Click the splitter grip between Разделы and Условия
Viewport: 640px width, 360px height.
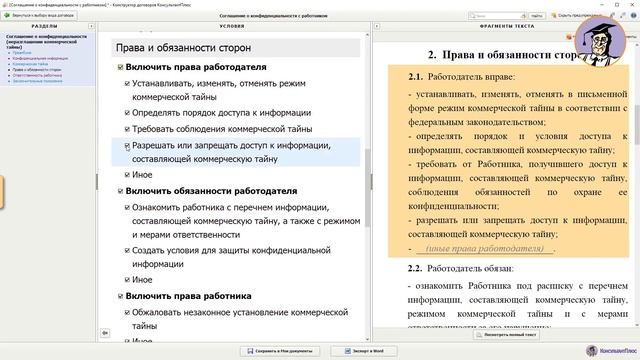97,182
